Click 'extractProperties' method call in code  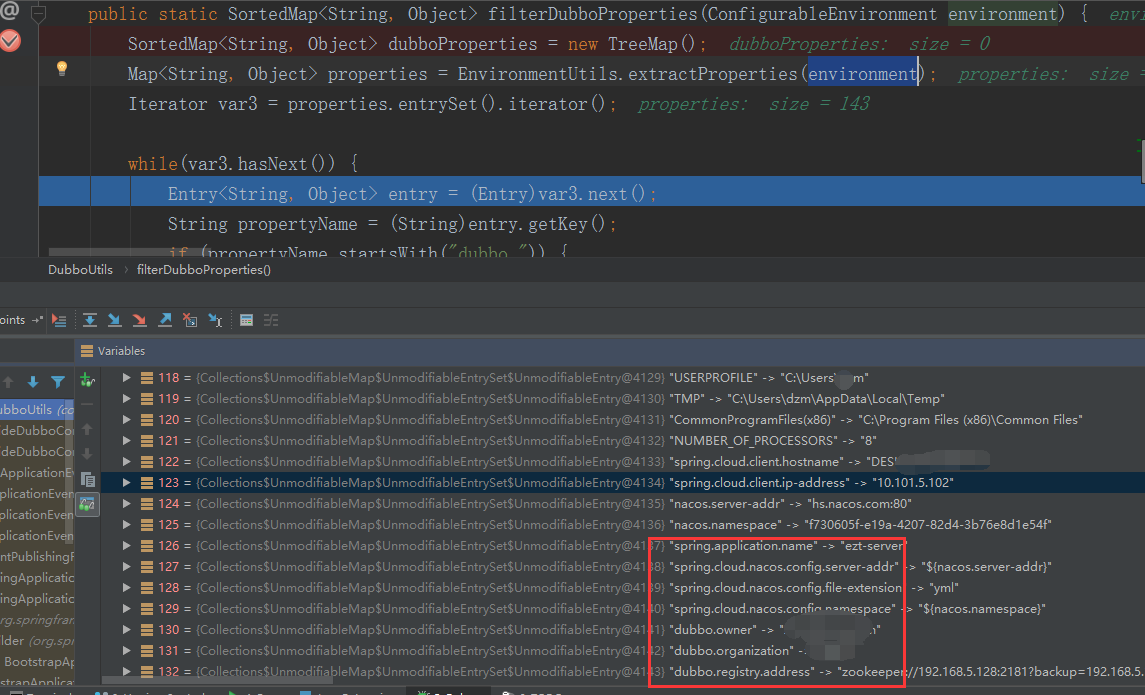click(x=713, y=74)
